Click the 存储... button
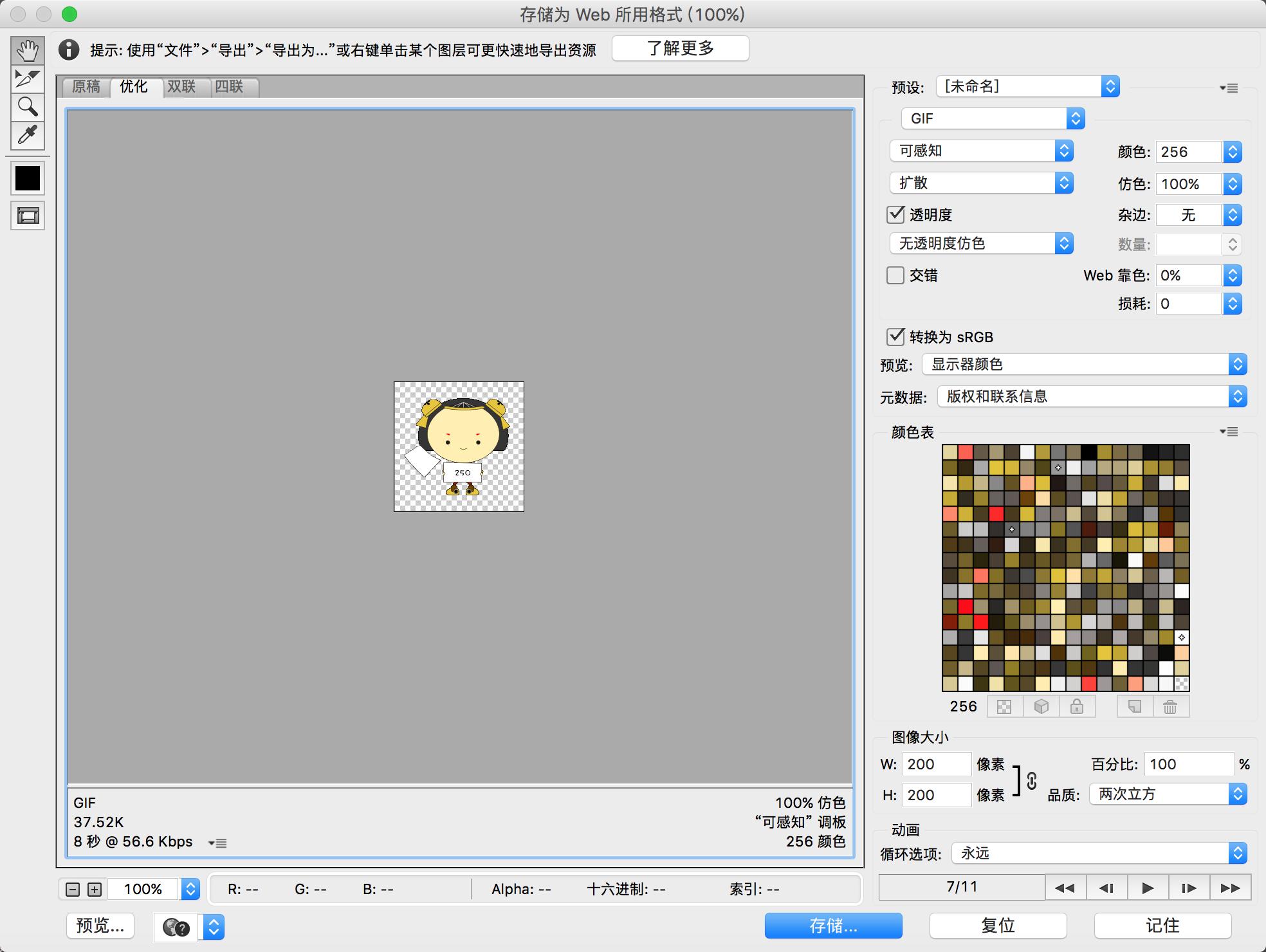This screenshot has height=952, width=1266. (x=833, y=926)
